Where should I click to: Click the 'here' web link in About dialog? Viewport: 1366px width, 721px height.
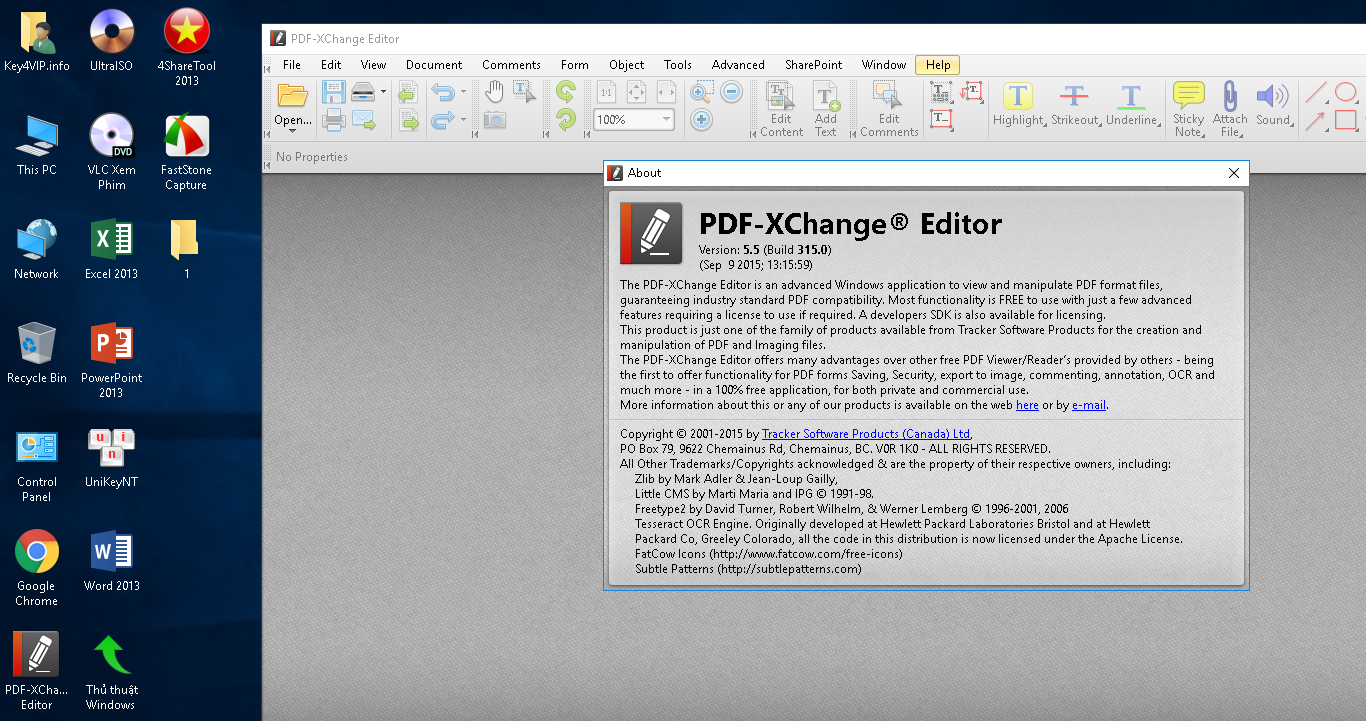(x=1027, y=405)
